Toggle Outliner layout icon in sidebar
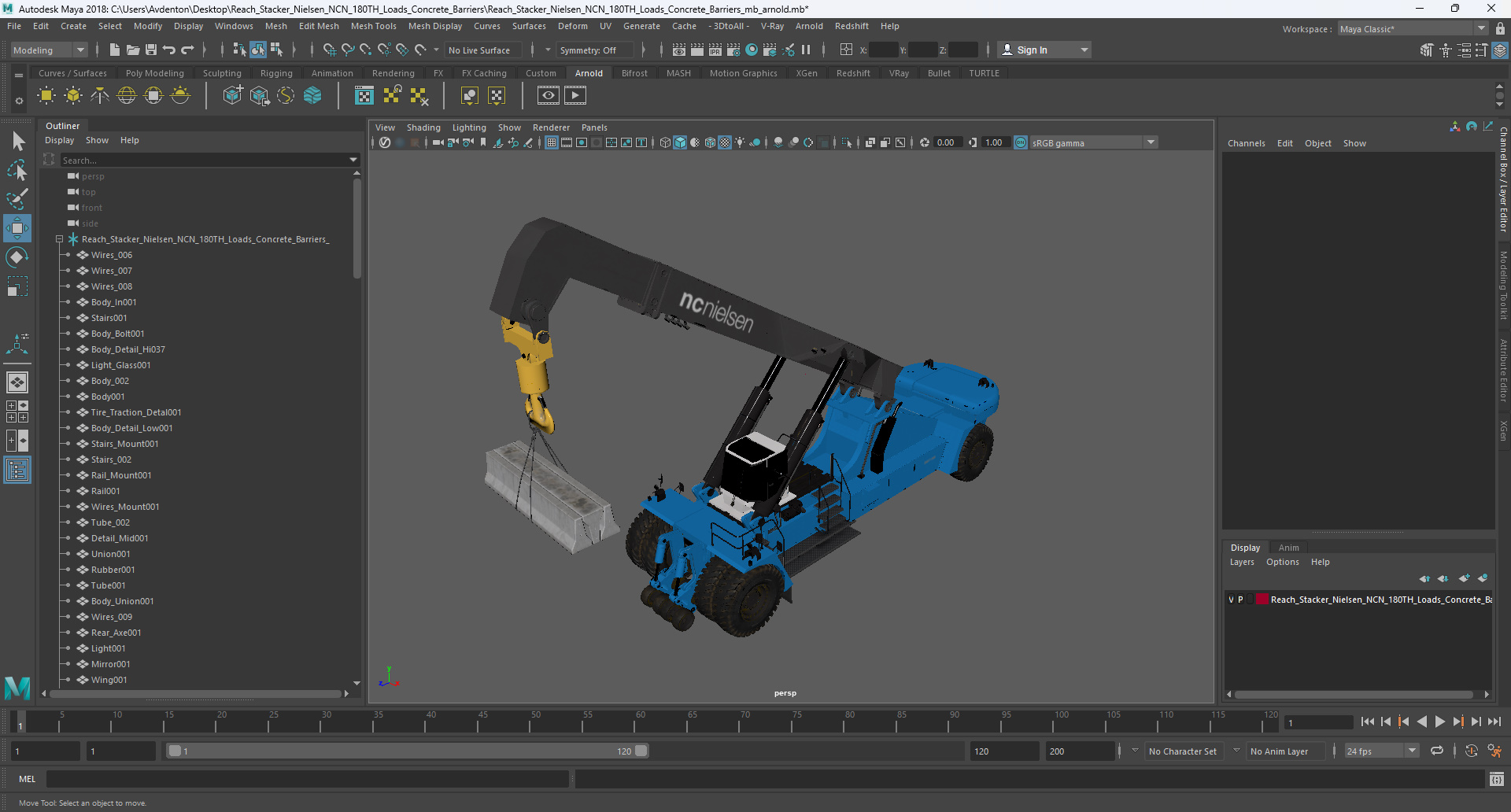Screen dimensions: 1511x812 pyautogui.click(x=17, y=471)
